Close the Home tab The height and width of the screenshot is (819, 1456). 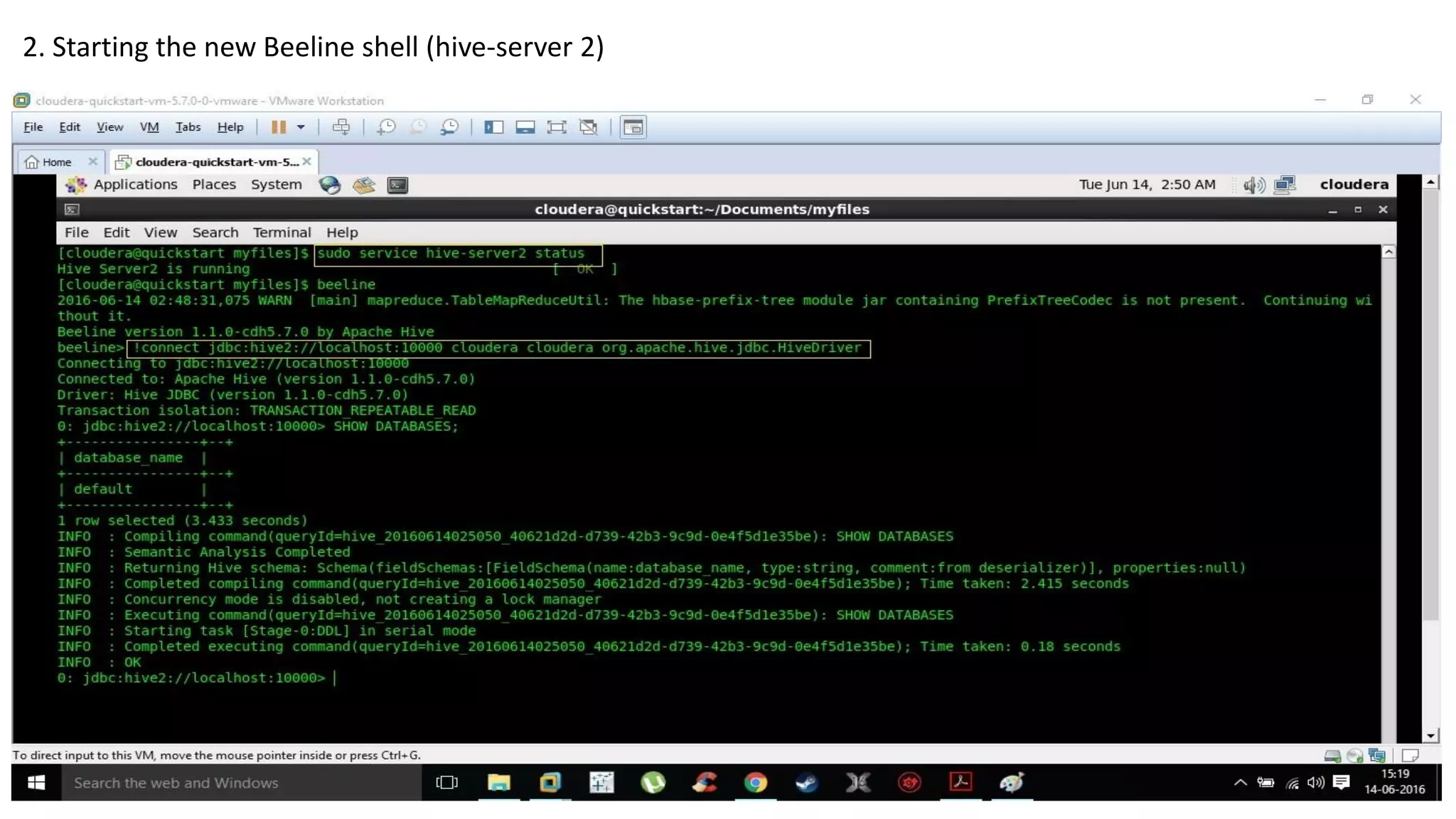(92, 161)
